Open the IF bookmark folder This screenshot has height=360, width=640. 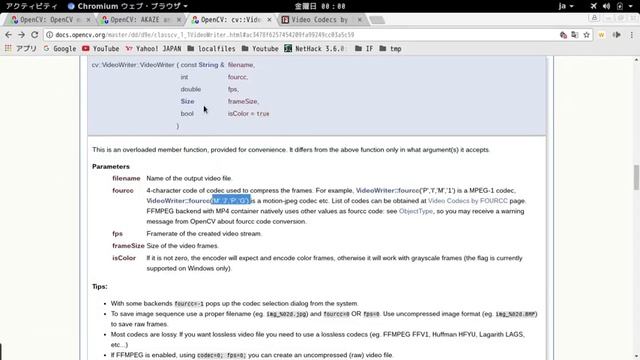click(x=364, y=49)
